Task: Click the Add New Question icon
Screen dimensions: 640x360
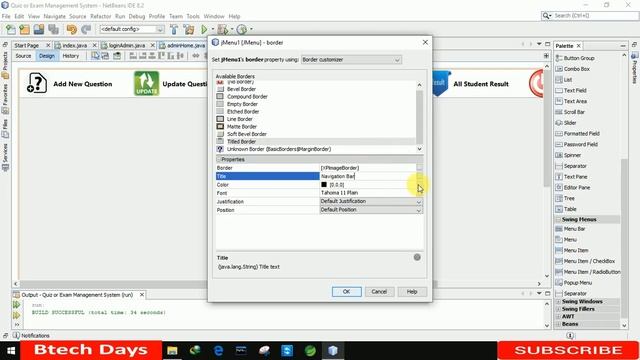Action: click(37, 83)
